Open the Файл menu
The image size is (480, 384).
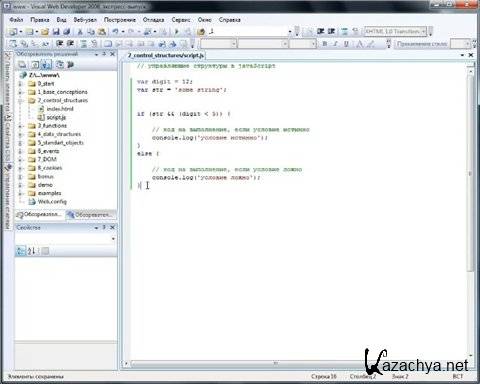(x=16, y=20)
